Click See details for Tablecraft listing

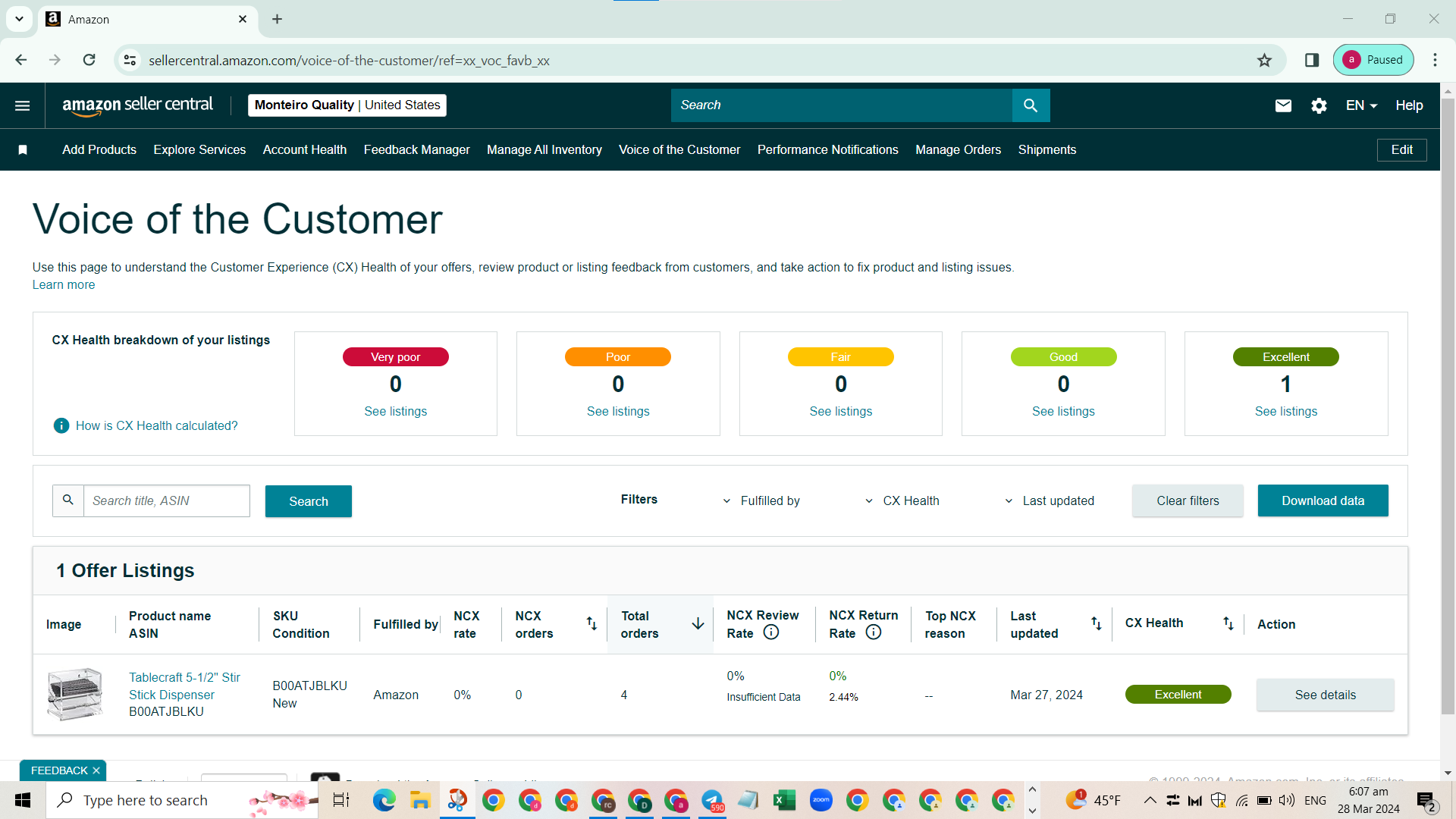pyautogui.click(x=1326, y=695)
